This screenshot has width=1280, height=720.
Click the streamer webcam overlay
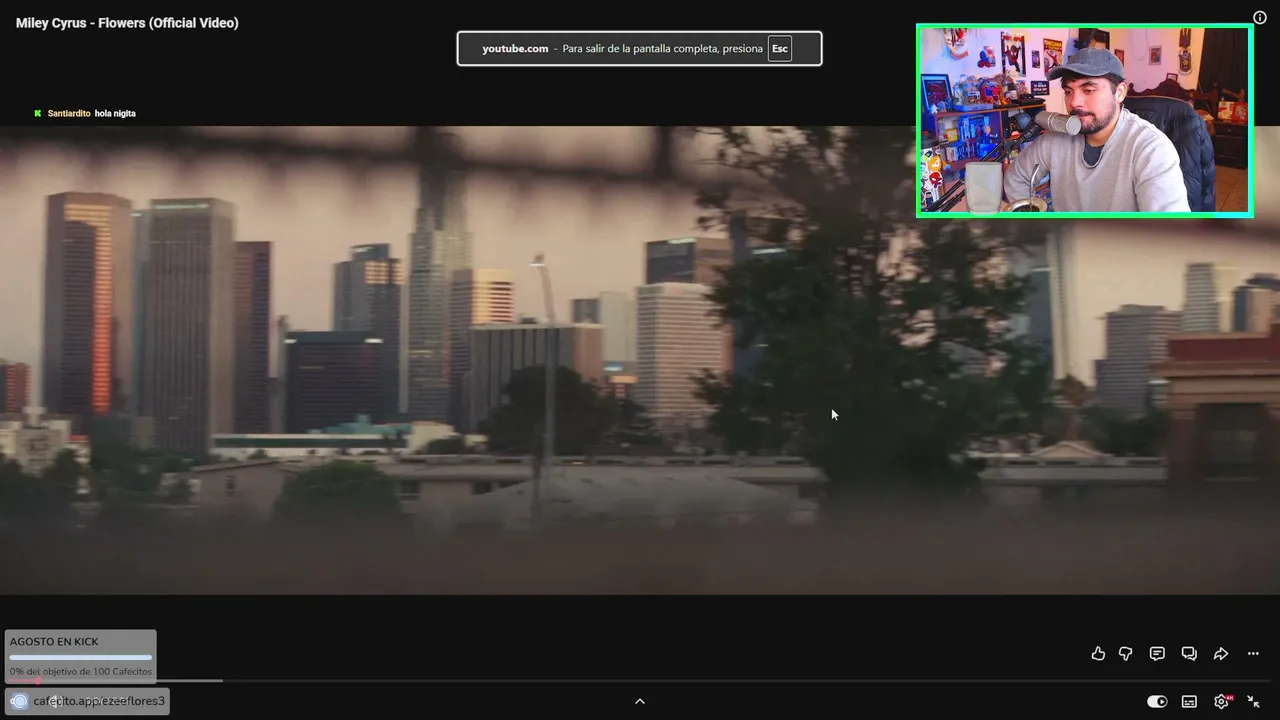(x=1085, y=121)
